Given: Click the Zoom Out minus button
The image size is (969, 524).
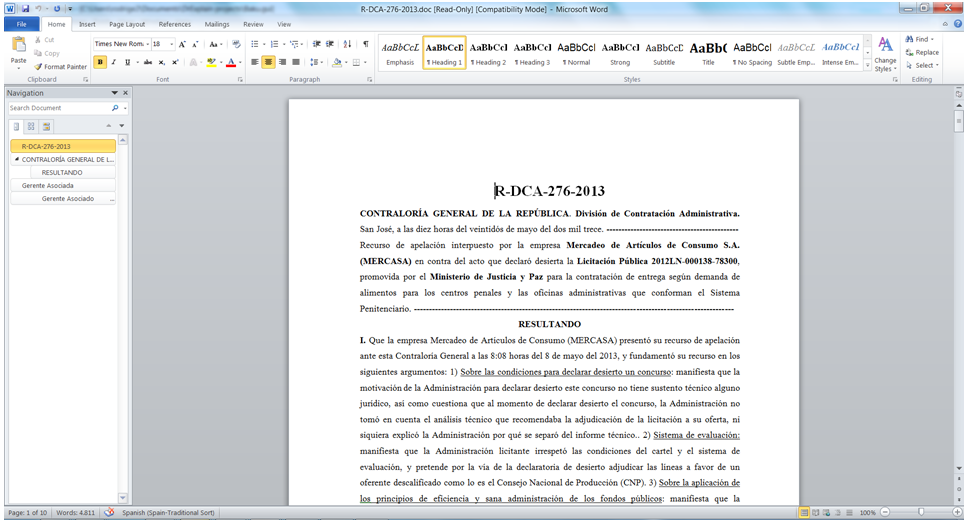Looking at the screenshot, I should click(x=885, y=512).
